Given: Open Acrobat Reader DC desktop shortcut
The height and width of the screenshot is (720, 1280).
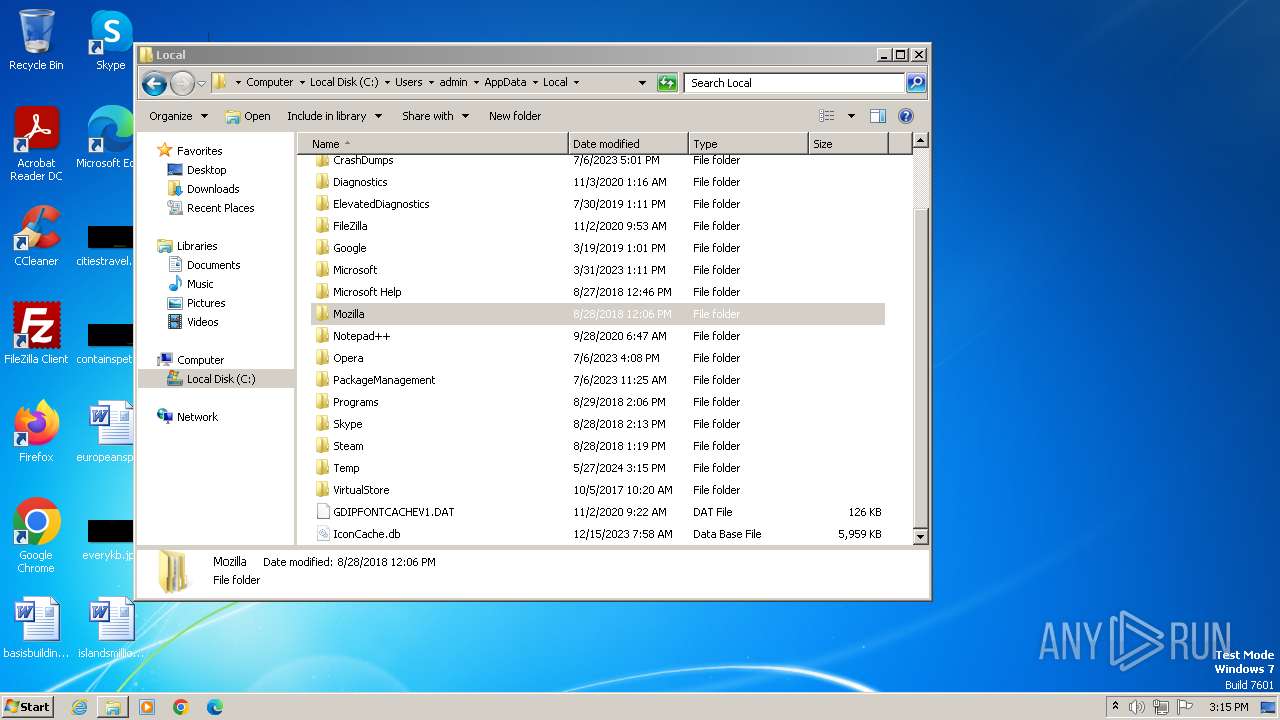Looking at the screenshot, I should [36, 145].
